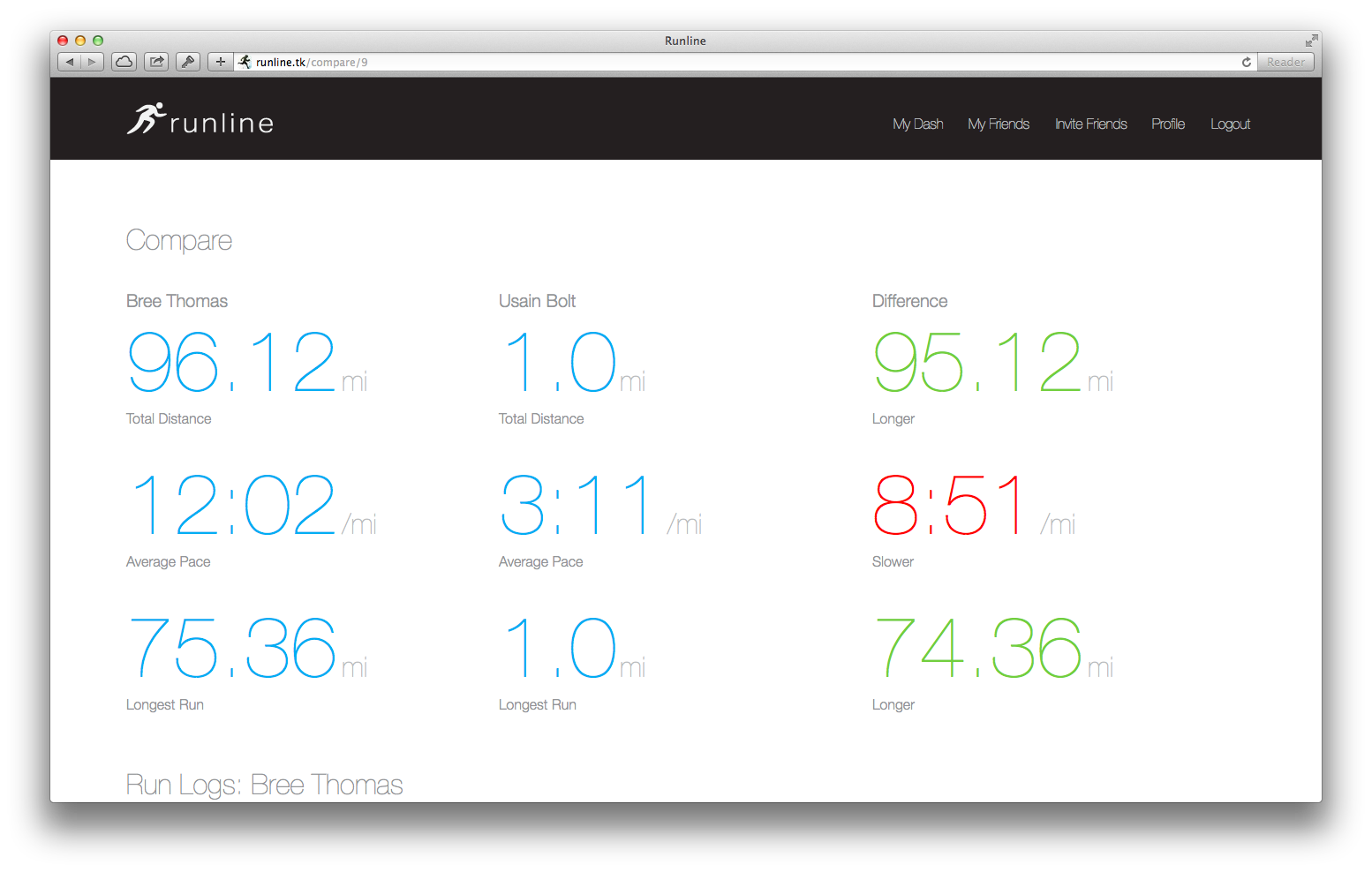This screenshot has height=872, width=1372.
Task: Open the Invite Friends navigation link
Action: (x=1091, y=124)
